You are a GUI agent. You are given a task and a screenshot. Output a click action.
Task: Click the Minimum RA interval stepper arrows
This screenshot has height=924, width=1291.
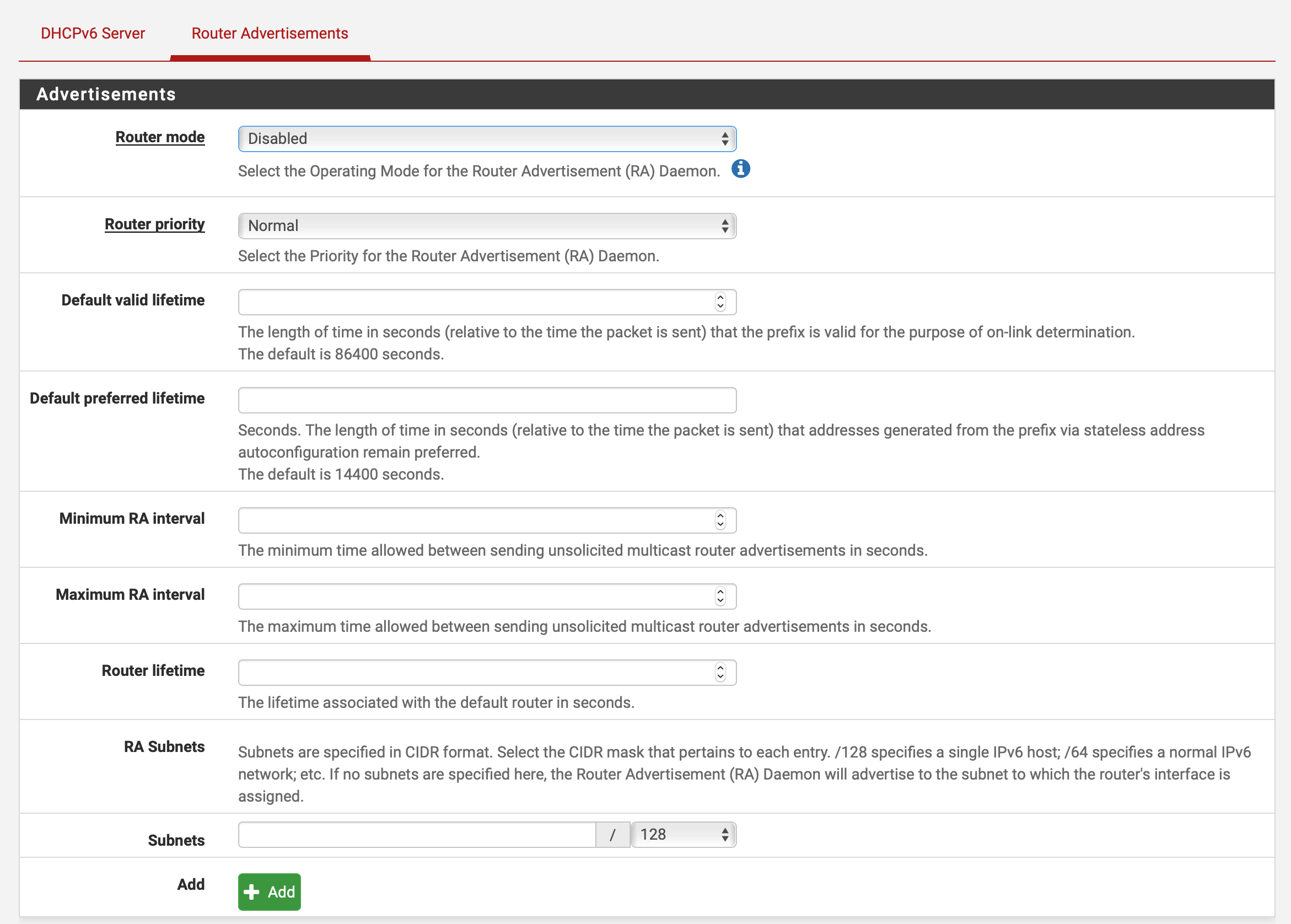(x=720, y=520)
